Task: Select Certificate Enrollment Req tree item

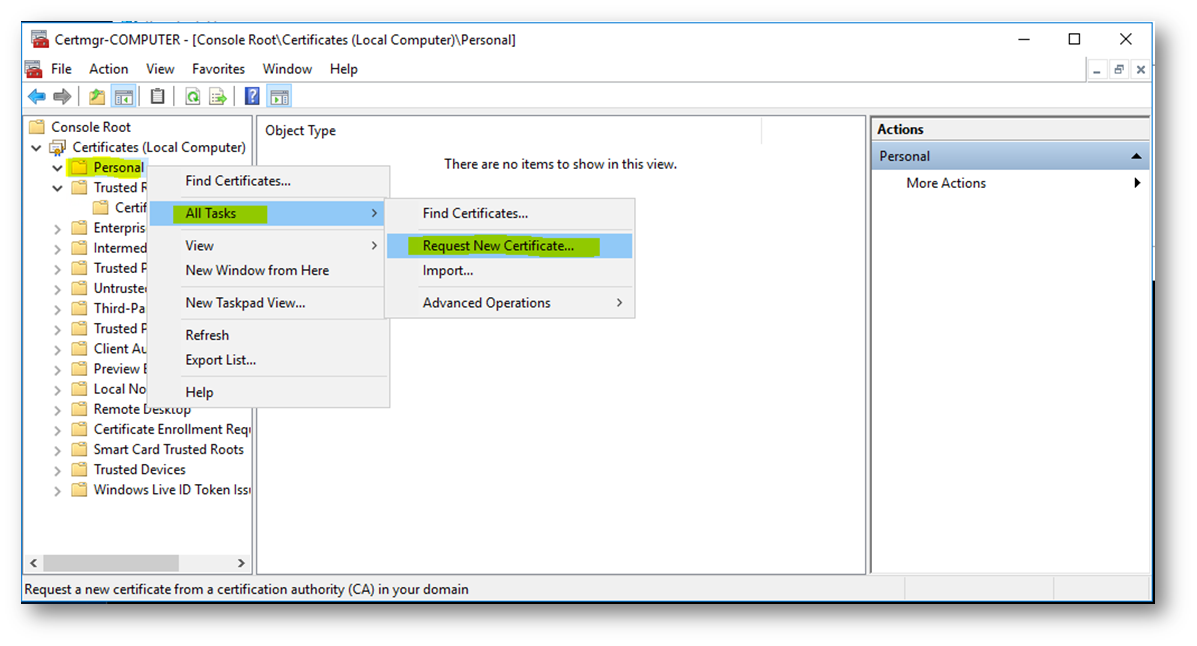Action: pos(172,429)
